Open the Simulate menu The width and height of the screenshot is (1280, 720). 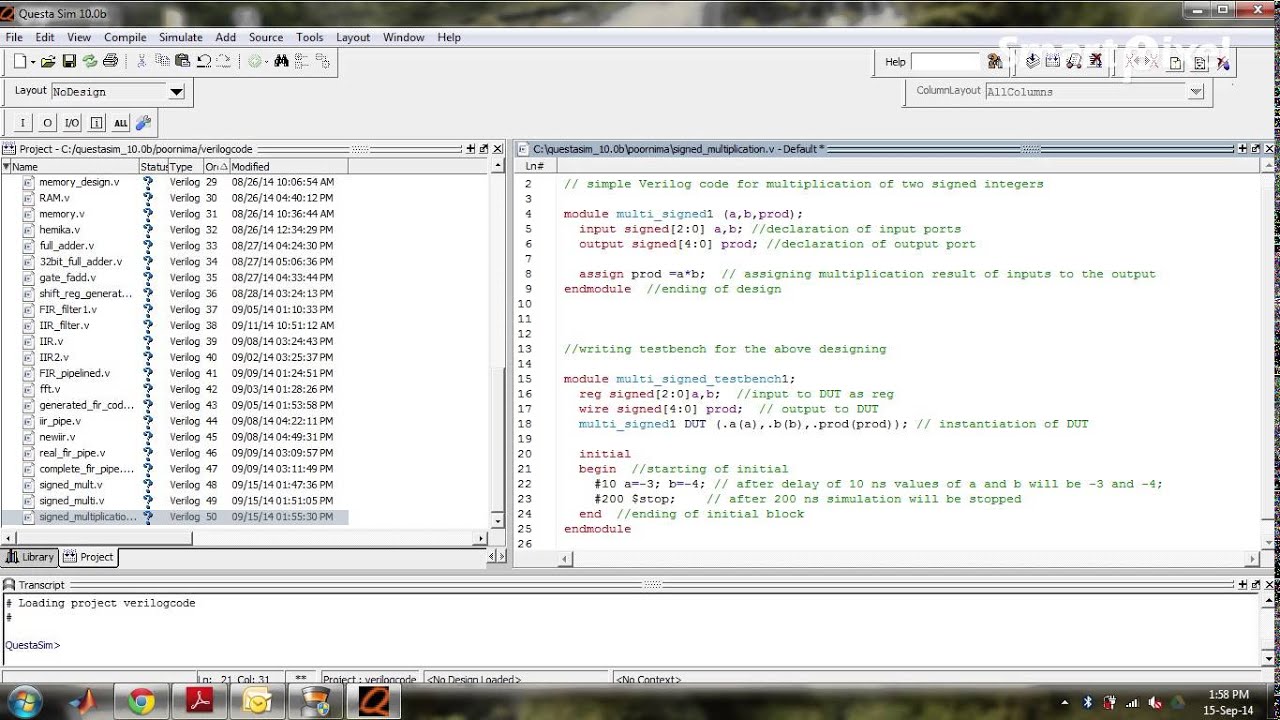pos(180,37)
